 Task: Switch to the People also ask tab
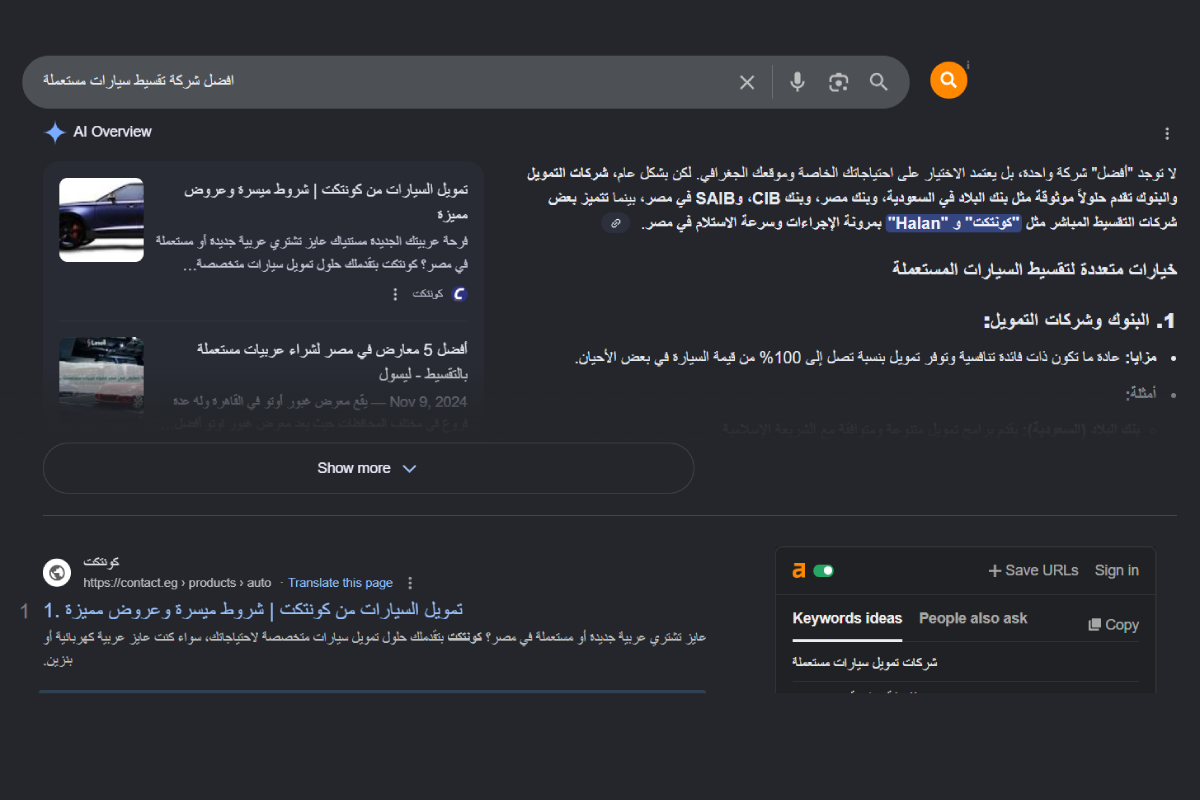[973, 619]
